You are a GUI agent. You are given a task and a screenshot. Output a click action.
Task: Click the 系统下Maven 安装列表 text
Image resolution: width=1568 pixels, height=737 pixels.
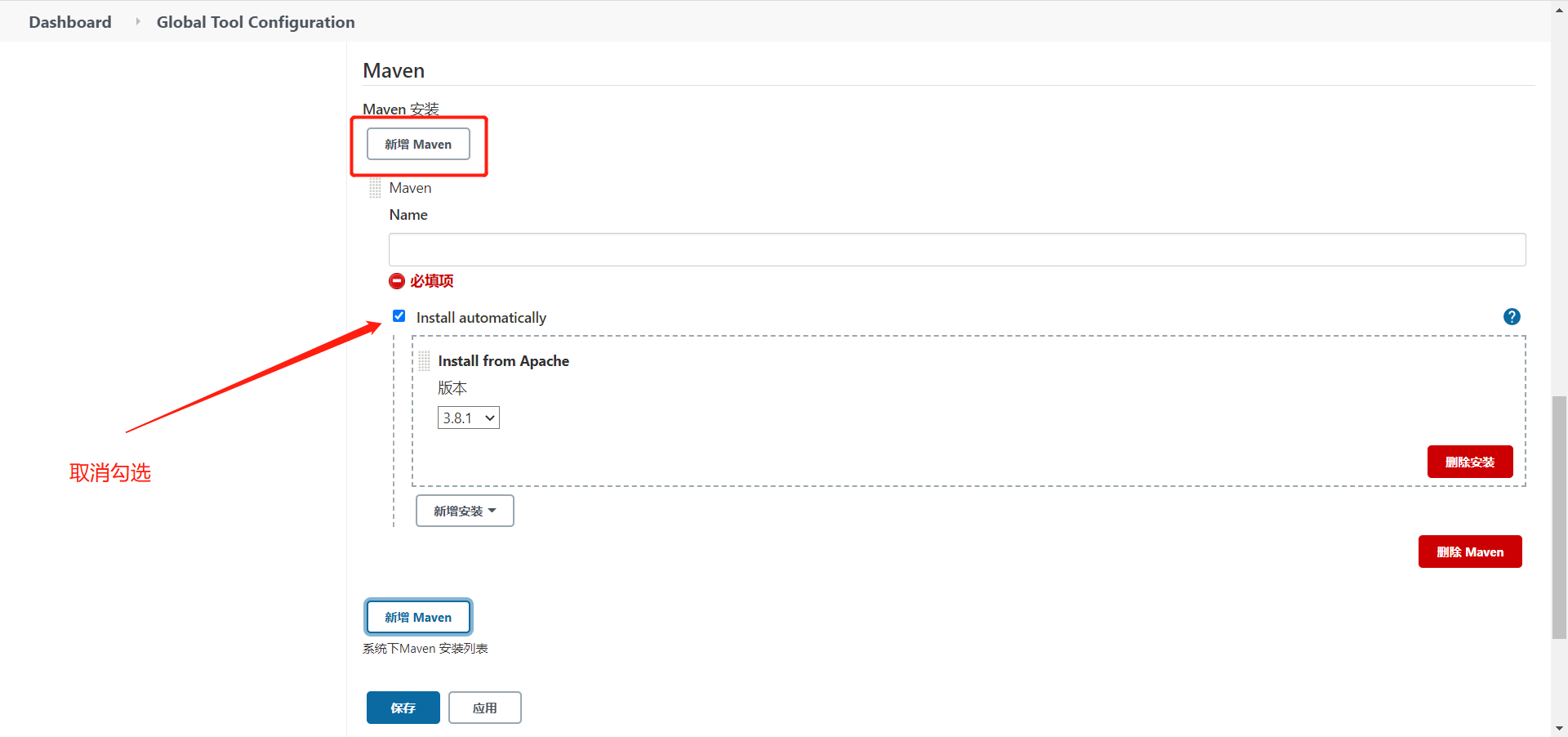click(425, 649)
